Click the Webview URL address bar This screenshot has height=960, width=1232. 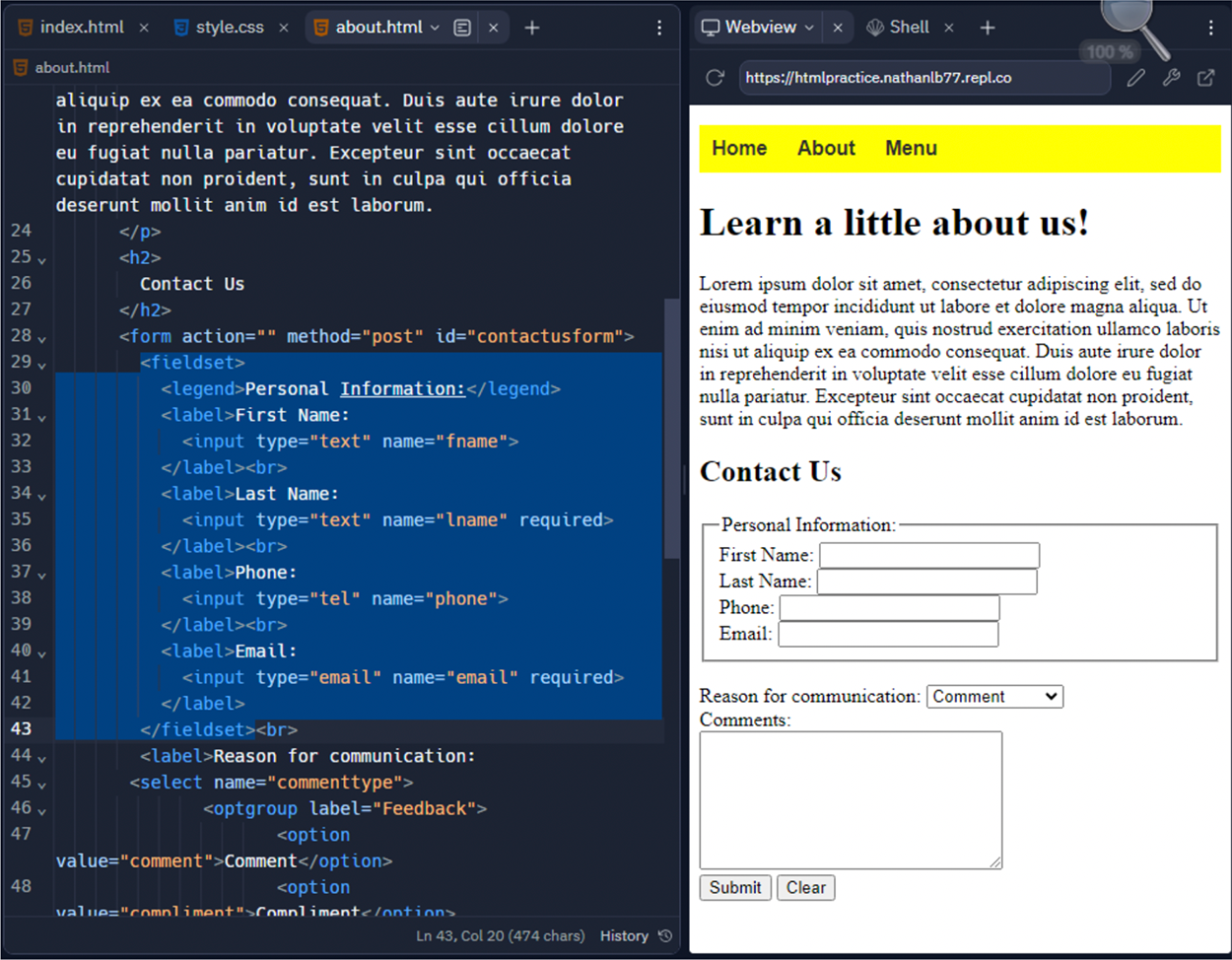click(x=924, y=78)
